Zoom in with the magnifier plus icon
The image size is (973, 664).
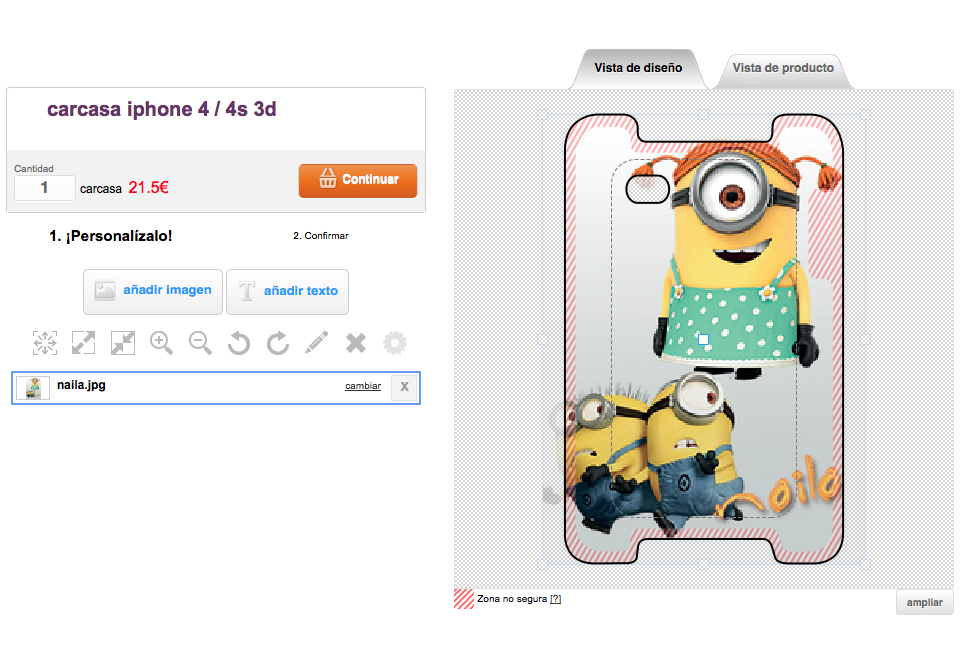161,343
